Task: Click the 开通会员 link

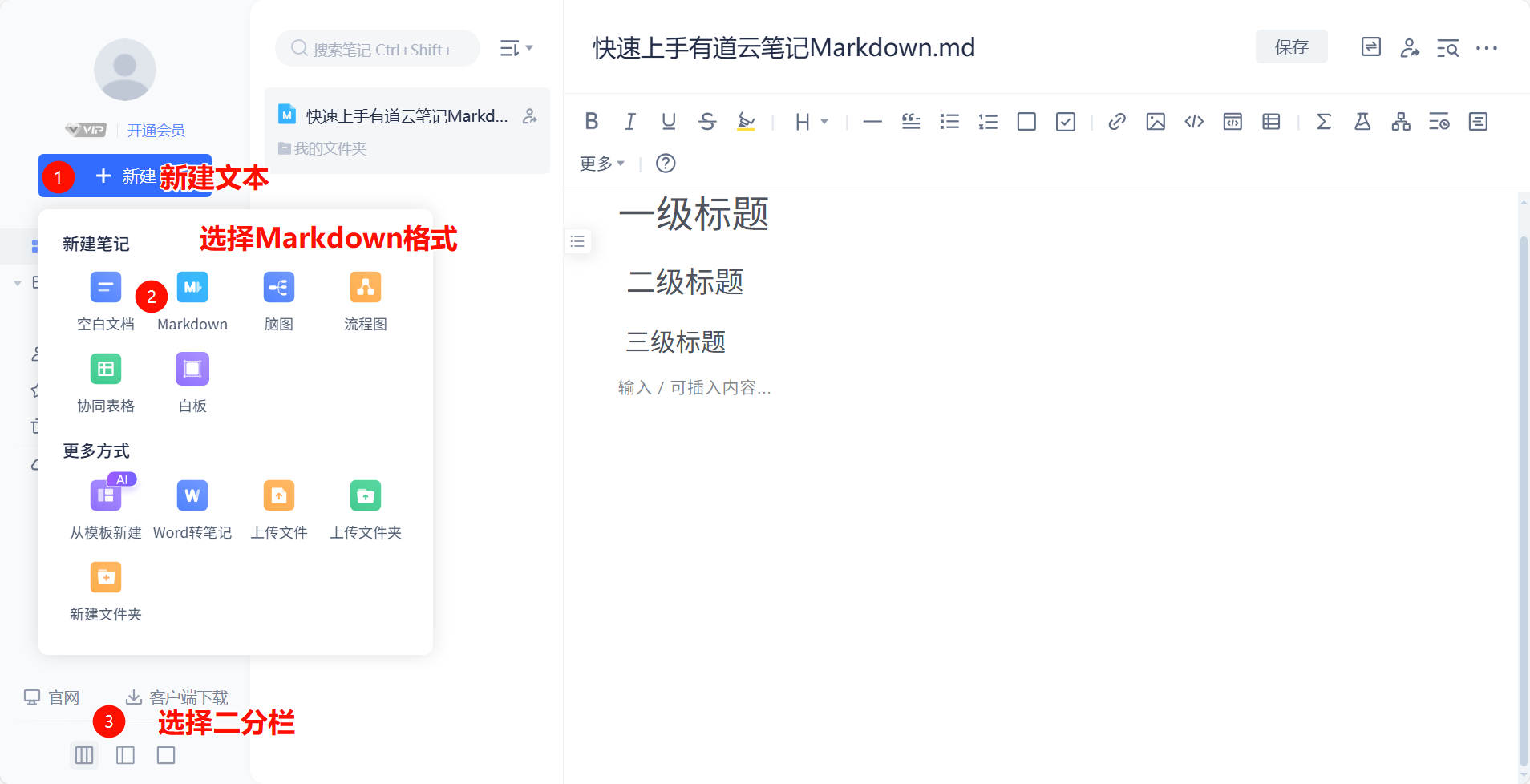Action: pyautogui.click(x=156, y=130)
